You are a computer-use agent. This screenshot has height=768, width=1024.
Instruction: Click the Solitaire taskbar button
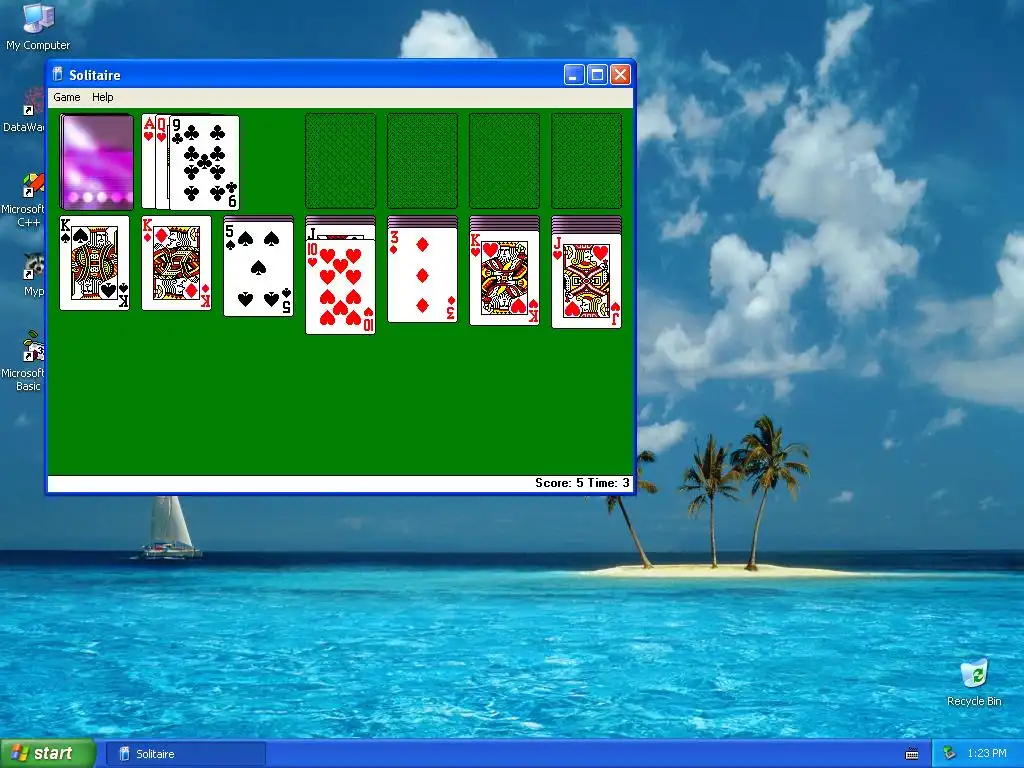coord(185,754)
